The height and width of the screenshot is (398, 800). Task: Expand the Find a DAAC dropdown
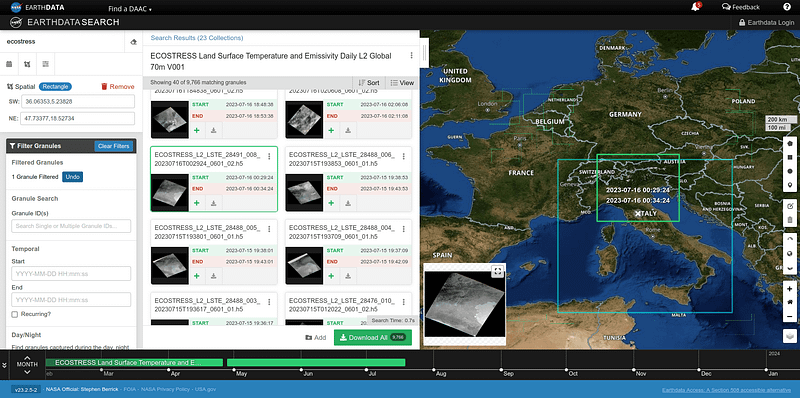130,9
